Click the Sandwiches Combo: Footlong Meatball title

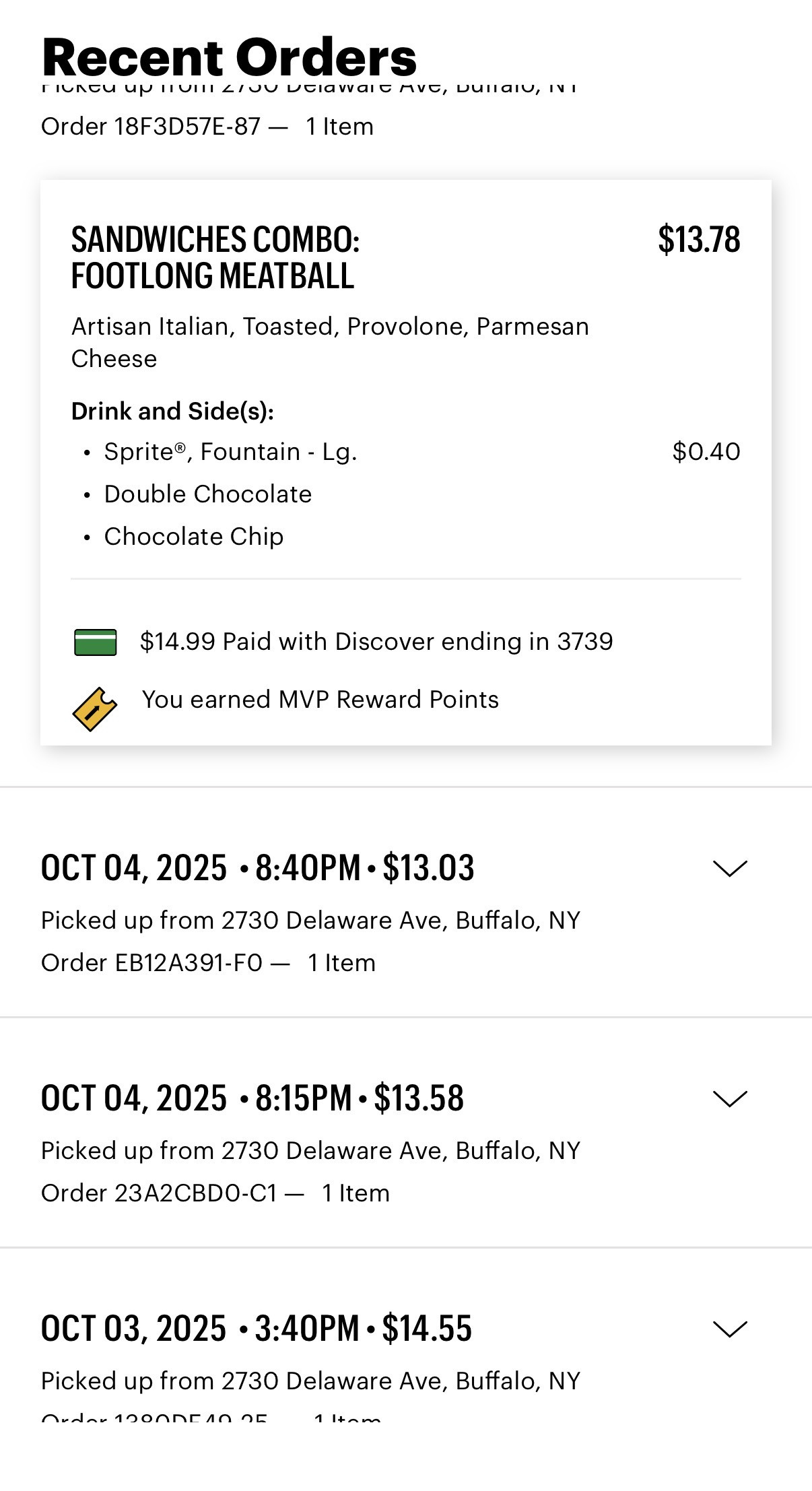[x=215, y=257]
